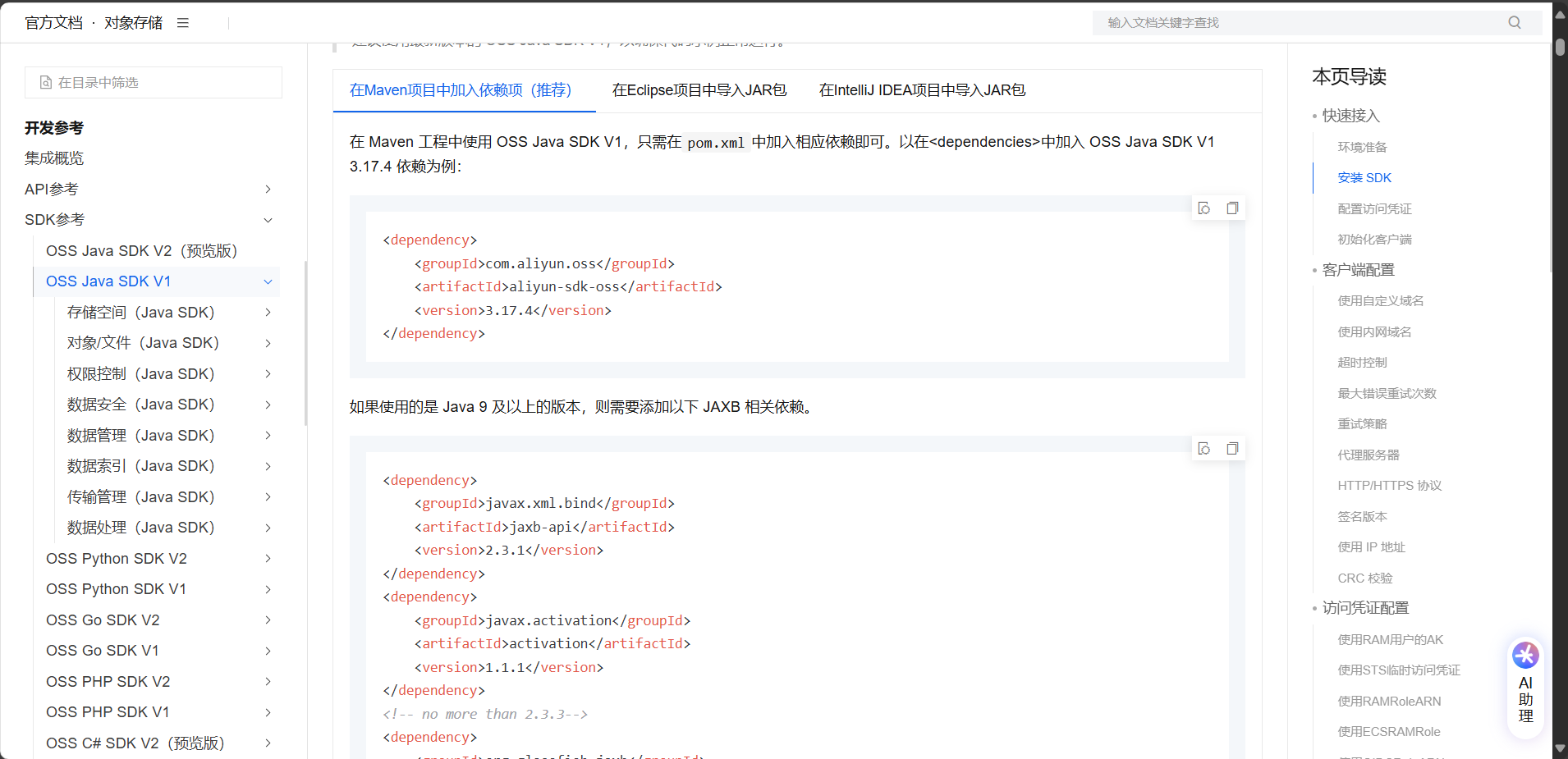Screen dimensions: 1568x759
Task: Jump to 安装 SDK in page outline
Action: coord(1364,178)
